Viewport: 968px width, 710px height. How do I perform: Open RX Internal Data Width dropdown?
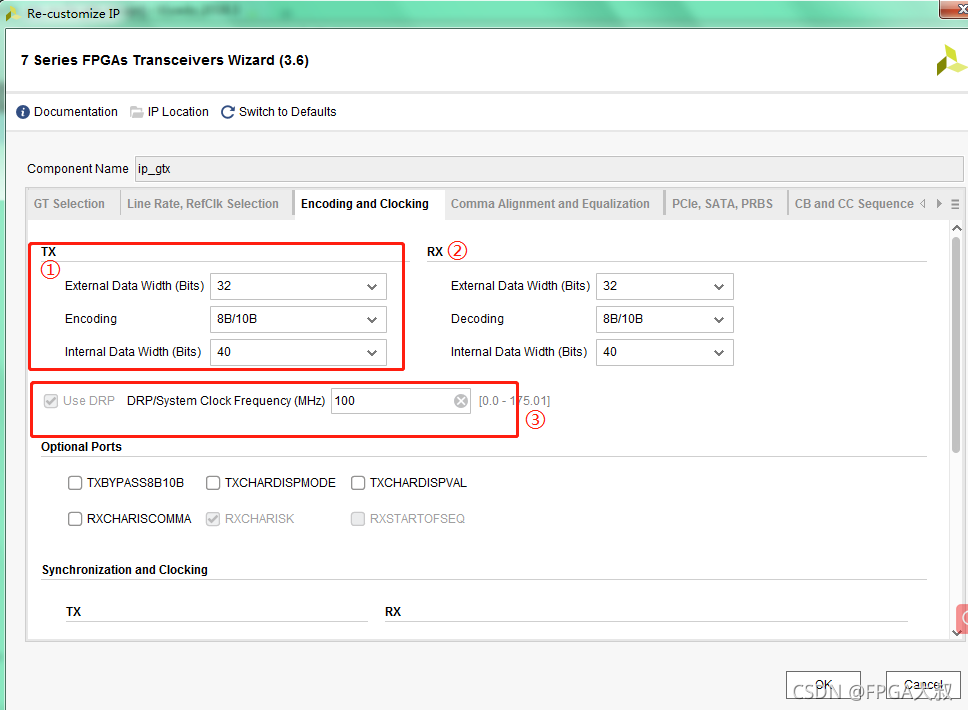[665, 352]
